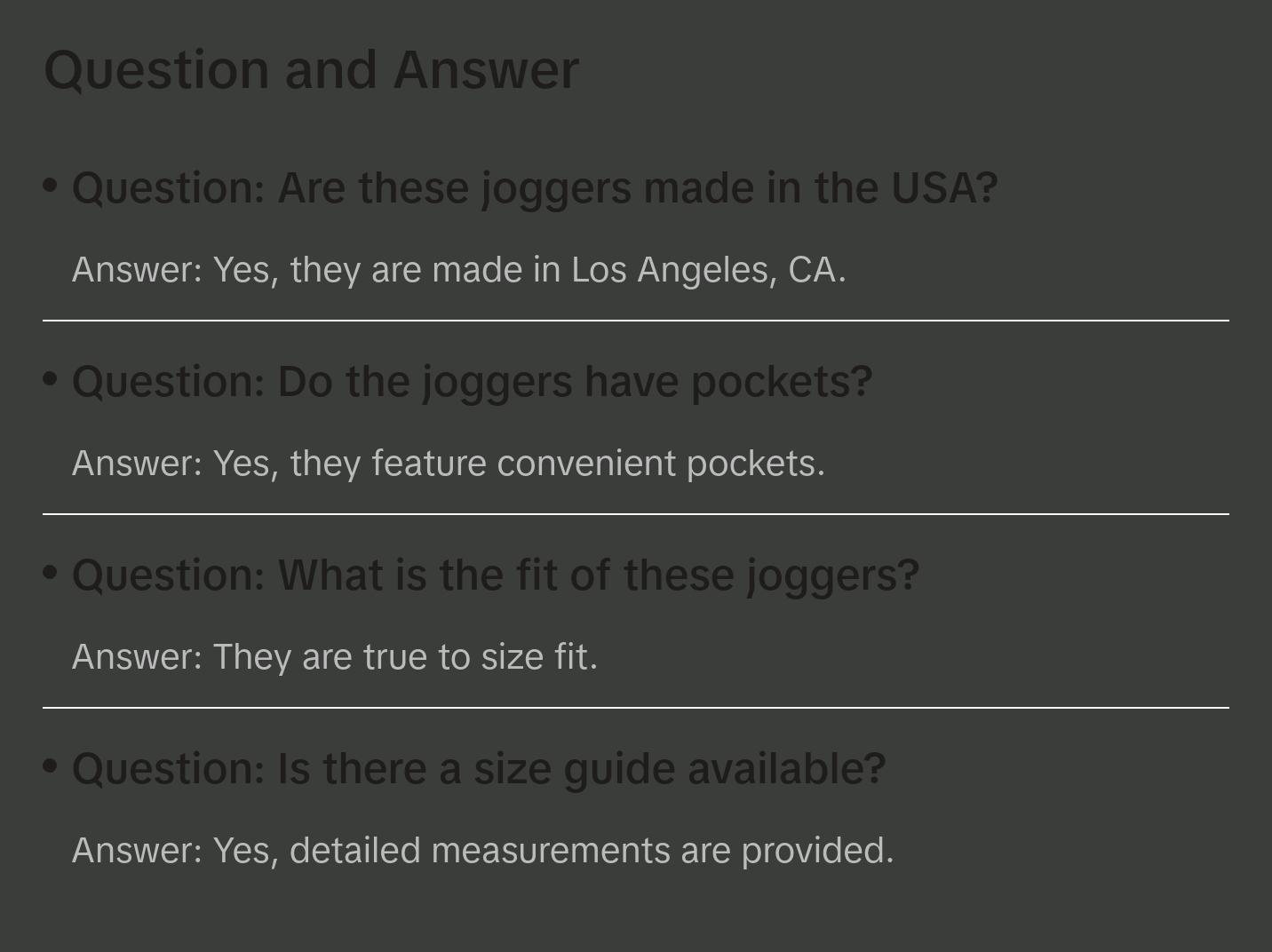Click the bullet beside the pockets question
The width and height of the screenshot is (1272, 952).
51,379
